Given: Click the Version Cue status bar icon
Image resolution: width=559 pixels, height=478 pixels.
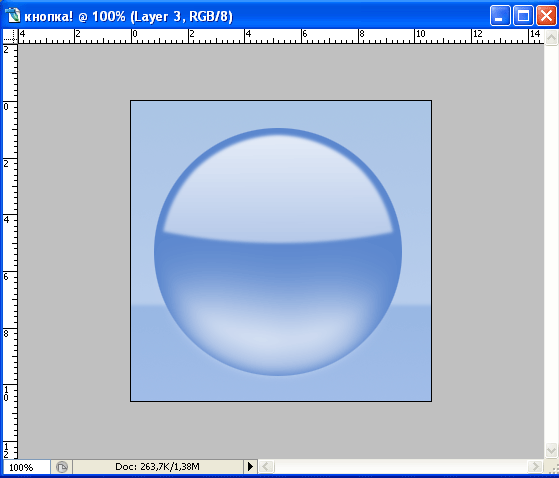Looking at the screenshot, I should (62, 467).
